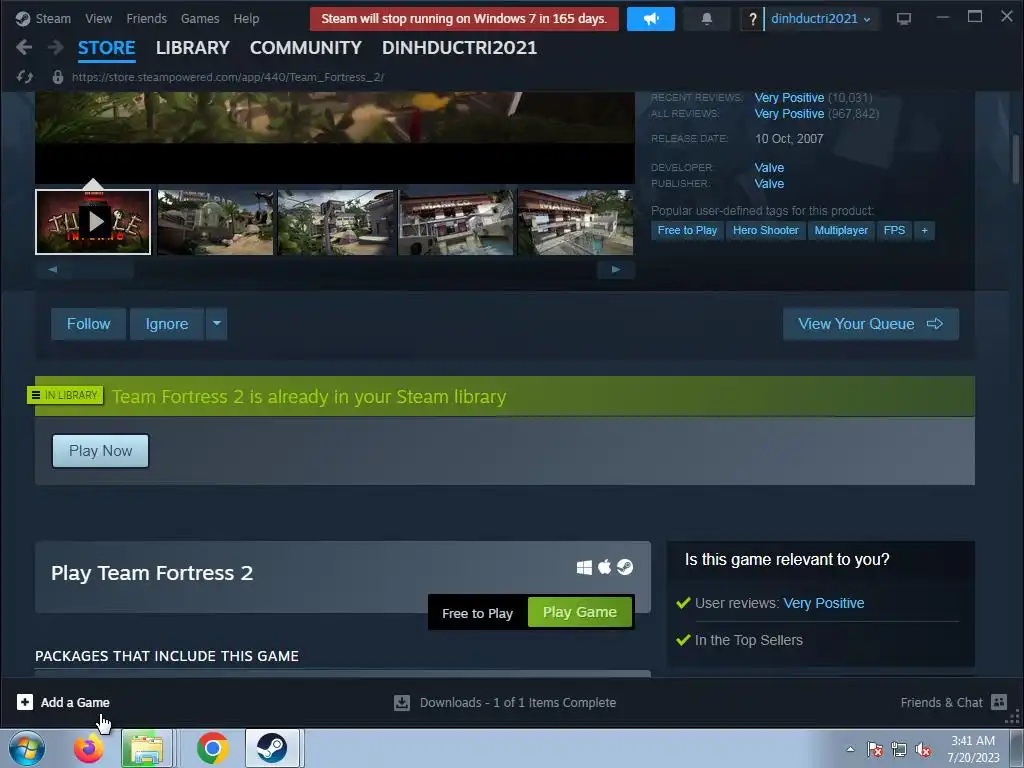Open the DINHDUCTRI2021 profile tab
The image size is (1024, 768).
point(459,48)
